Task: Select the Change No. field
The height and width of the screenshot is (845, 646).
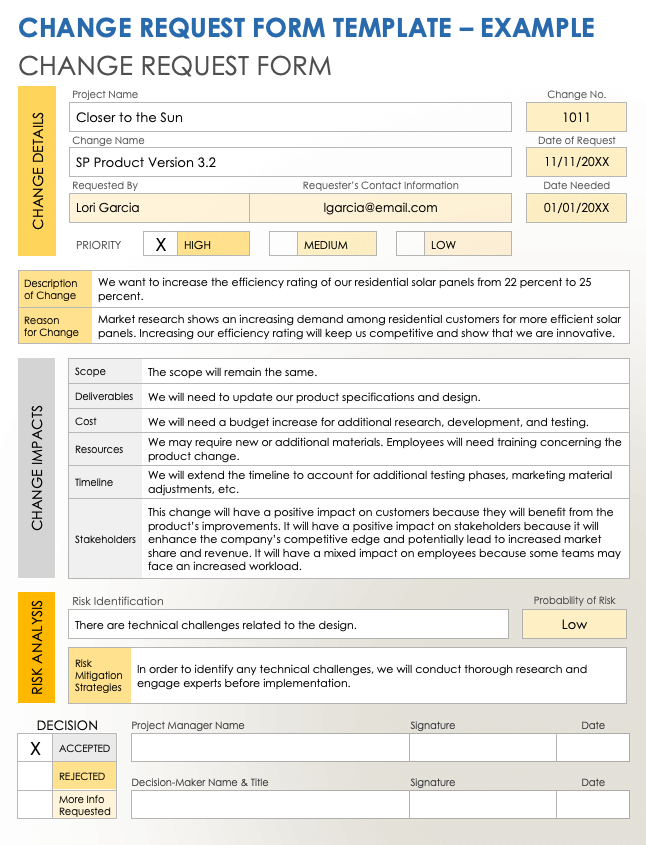Action: tap(576, 117)
